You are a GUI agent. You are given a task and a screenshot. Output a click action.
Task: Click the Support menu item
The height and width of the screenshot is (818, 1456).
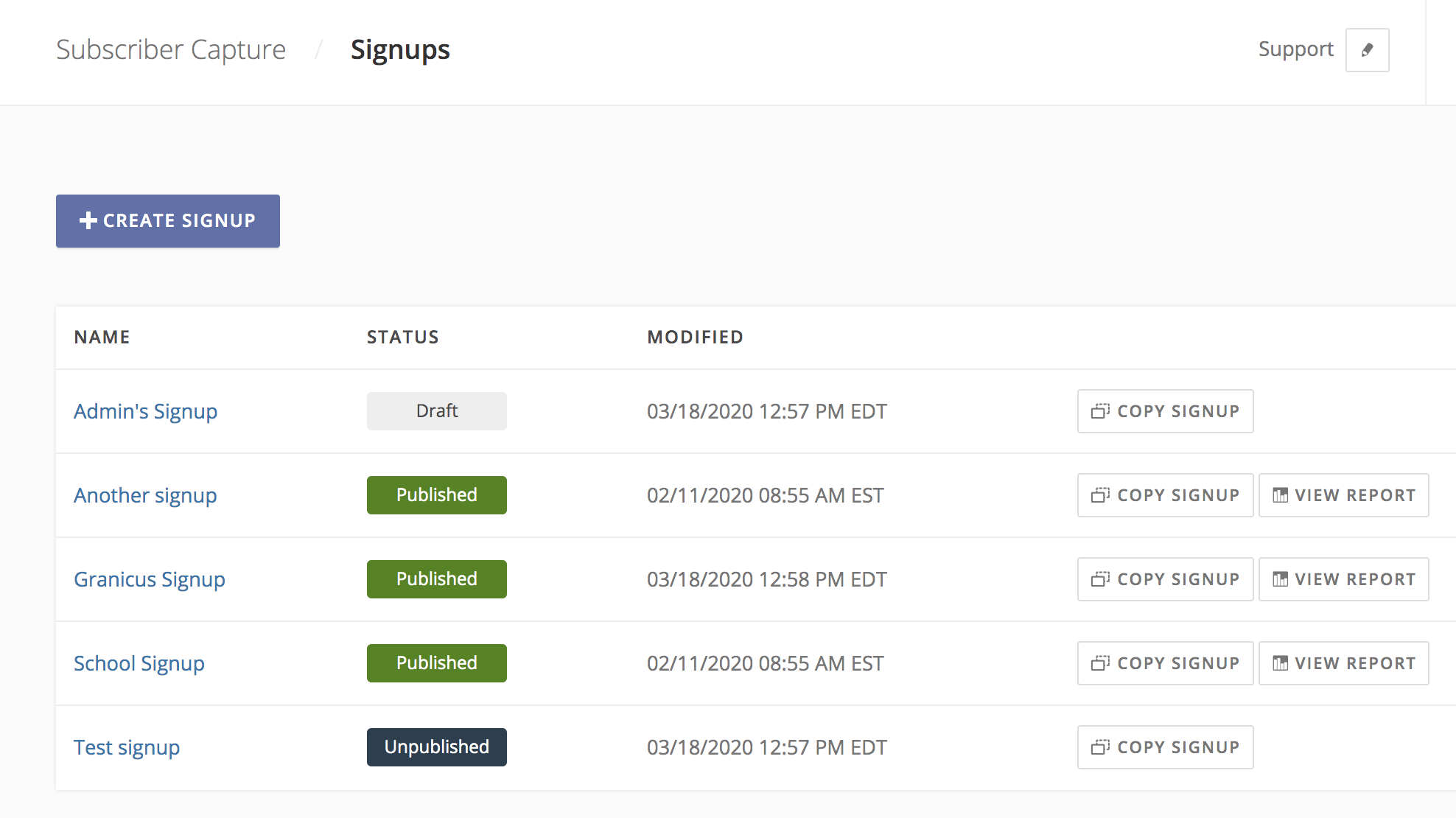pyautogui.click(x=1296, y=48)
